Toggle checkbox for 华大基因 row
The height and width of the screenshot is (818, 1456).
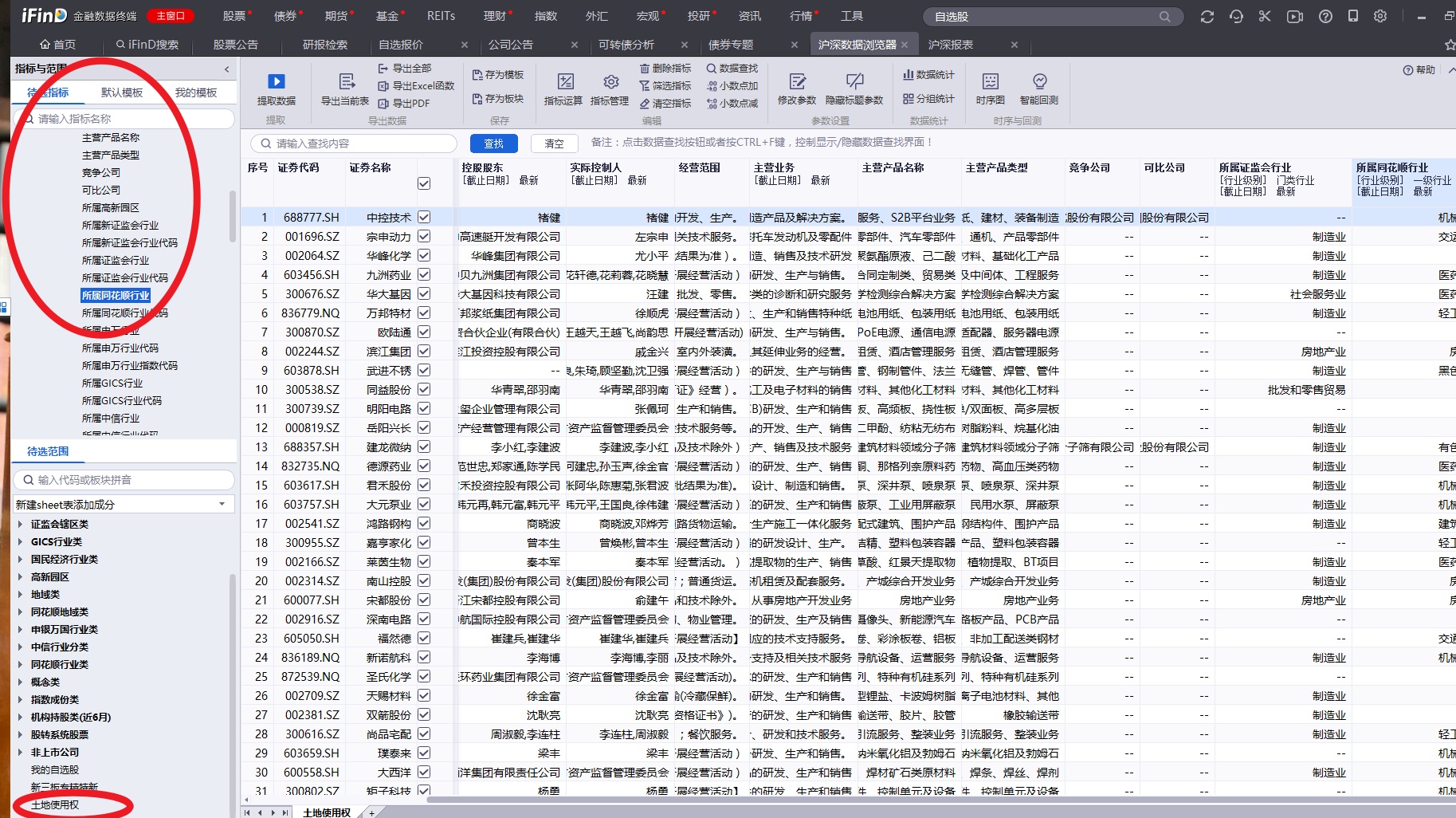click(x=424, y=293)
